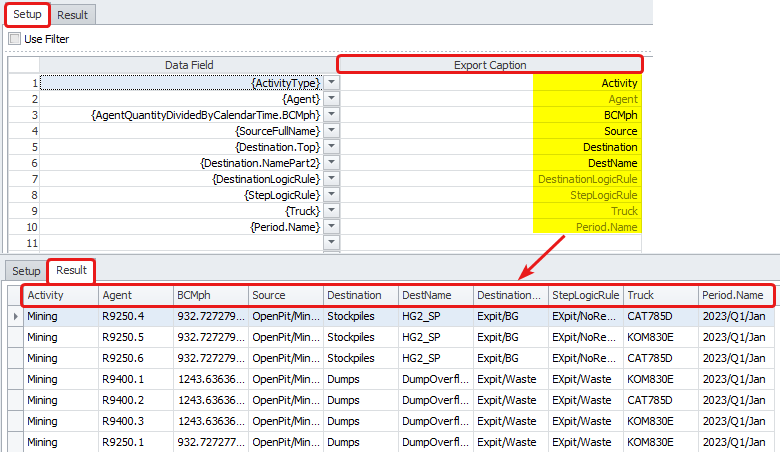Switch to the top Setup tab
This screenshot has width=780, height=452.
coord(27,14)
